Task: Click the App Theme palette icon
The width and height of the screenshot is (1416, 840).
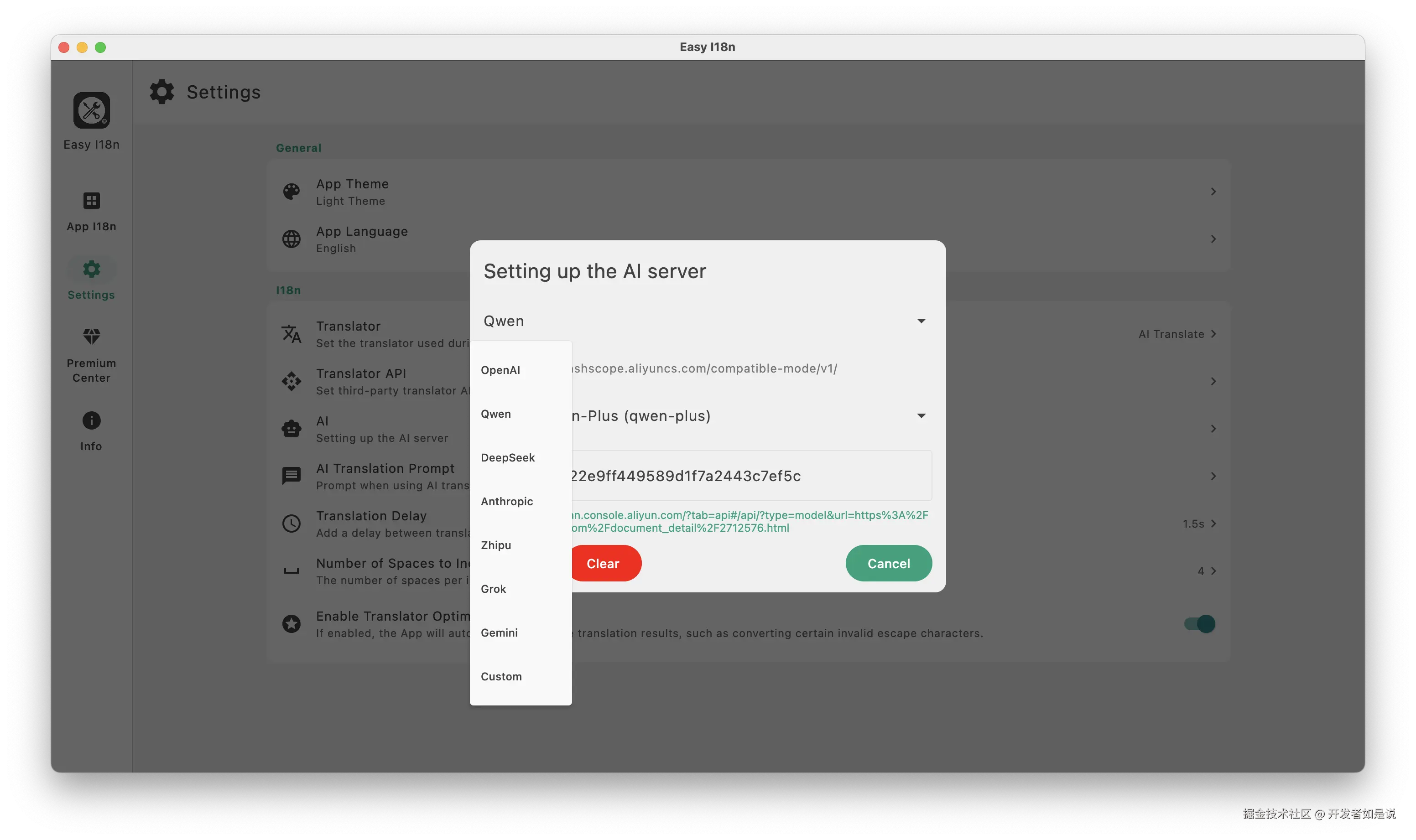Action: click(x=292, y=192)
